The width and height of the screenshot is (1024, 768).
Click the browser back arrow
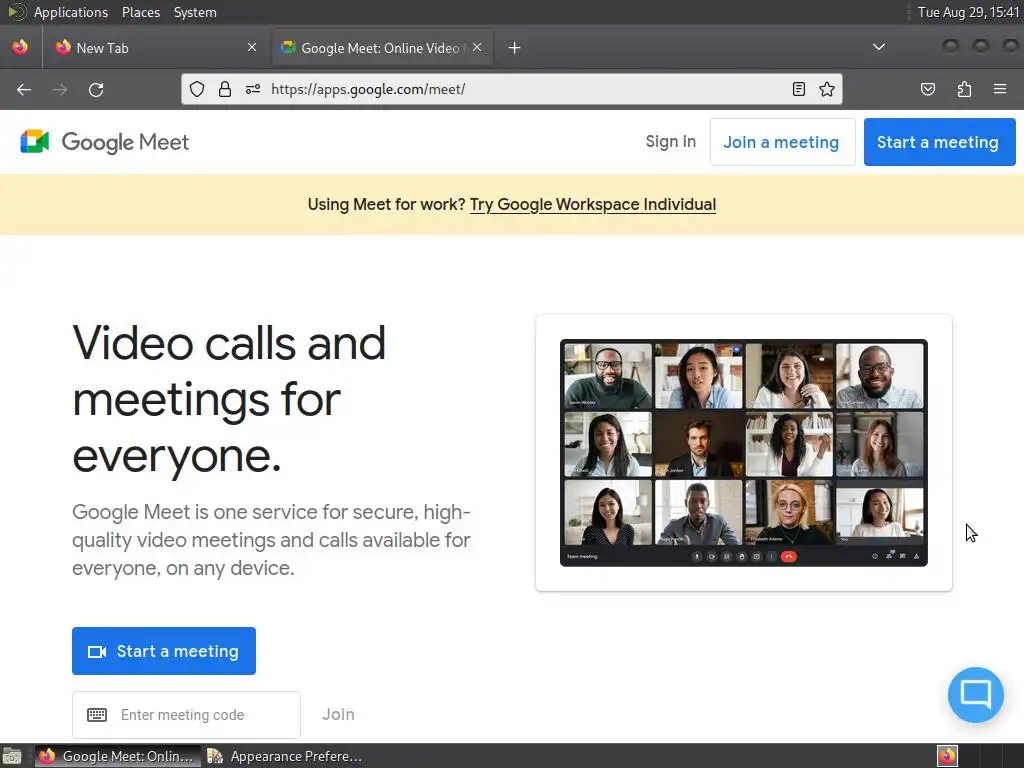pos(24,89)
